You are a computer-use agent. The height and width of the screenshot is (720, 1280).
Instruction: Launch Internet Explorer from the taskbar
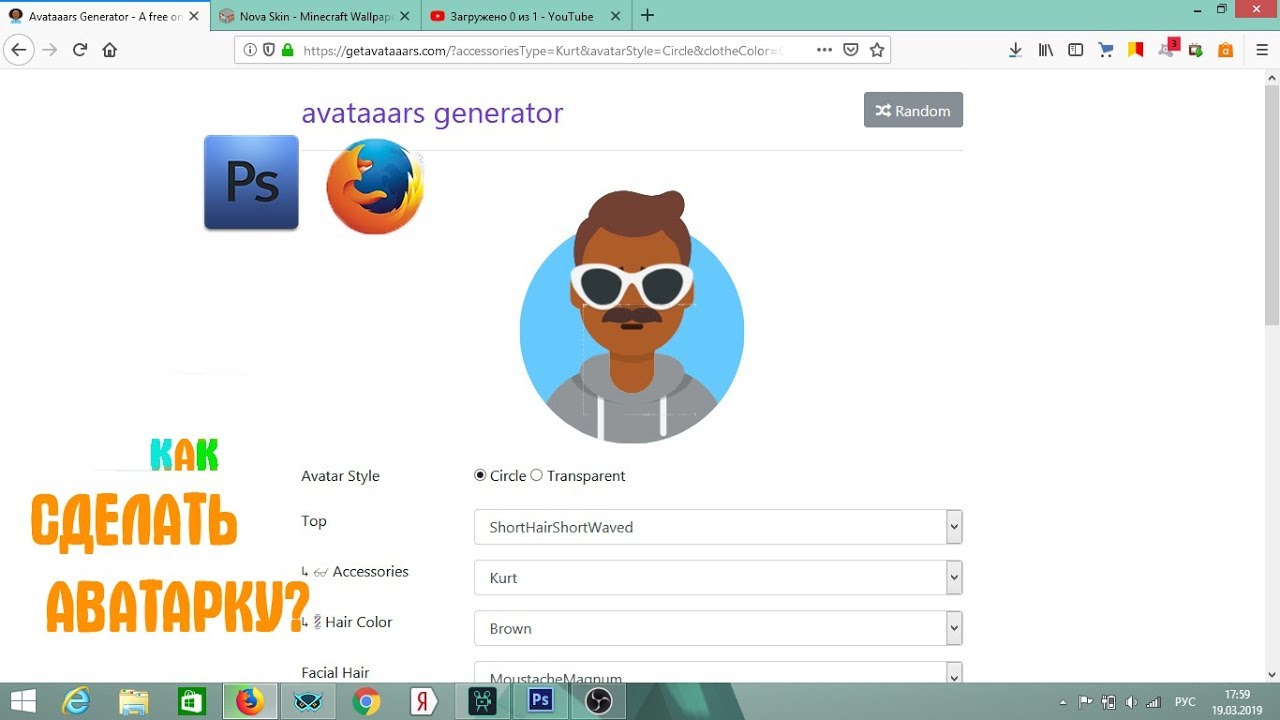tap(76, 701)
